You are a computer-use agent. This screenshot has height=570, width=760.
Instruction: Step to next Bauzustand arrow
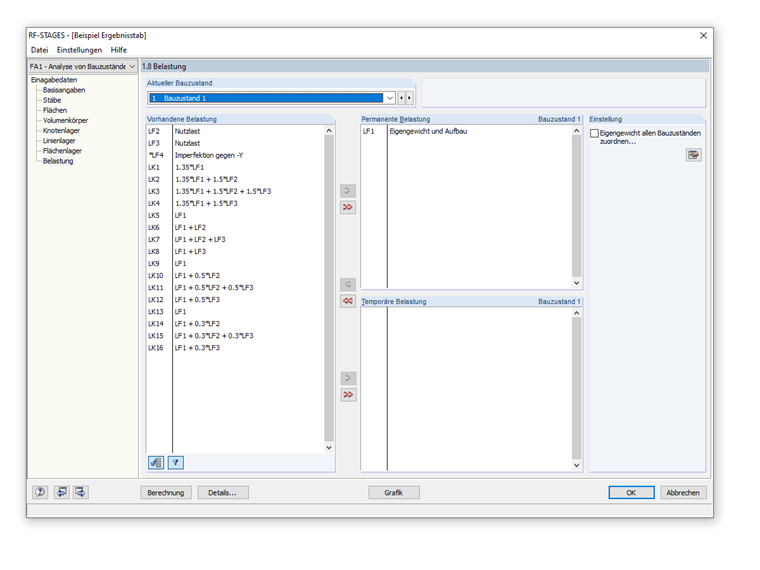pos(410,98)
